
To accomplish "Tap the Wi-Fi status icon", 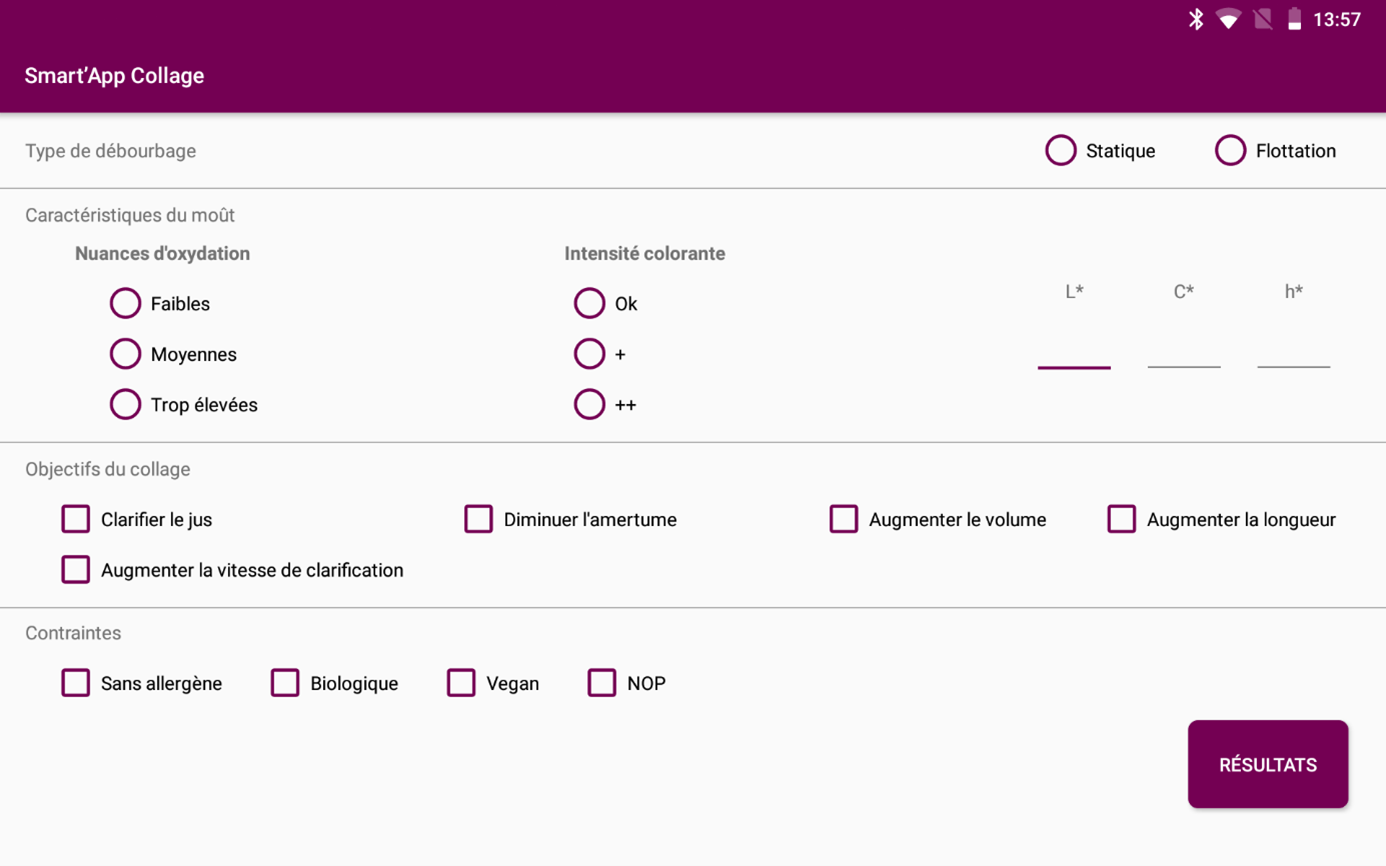I will (x=1228, y=19).
